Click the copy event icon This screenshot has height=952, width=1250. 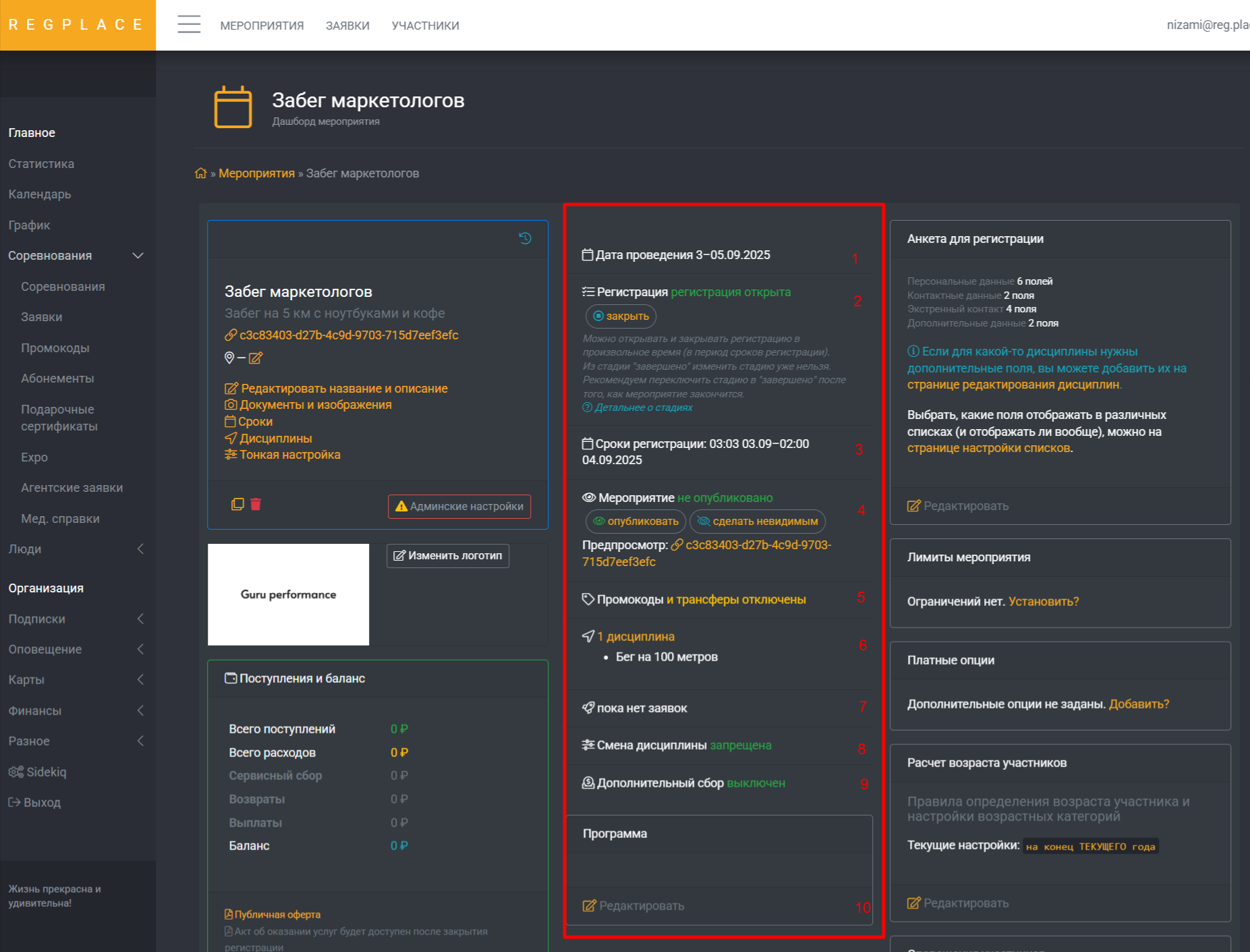coord(237,504)
